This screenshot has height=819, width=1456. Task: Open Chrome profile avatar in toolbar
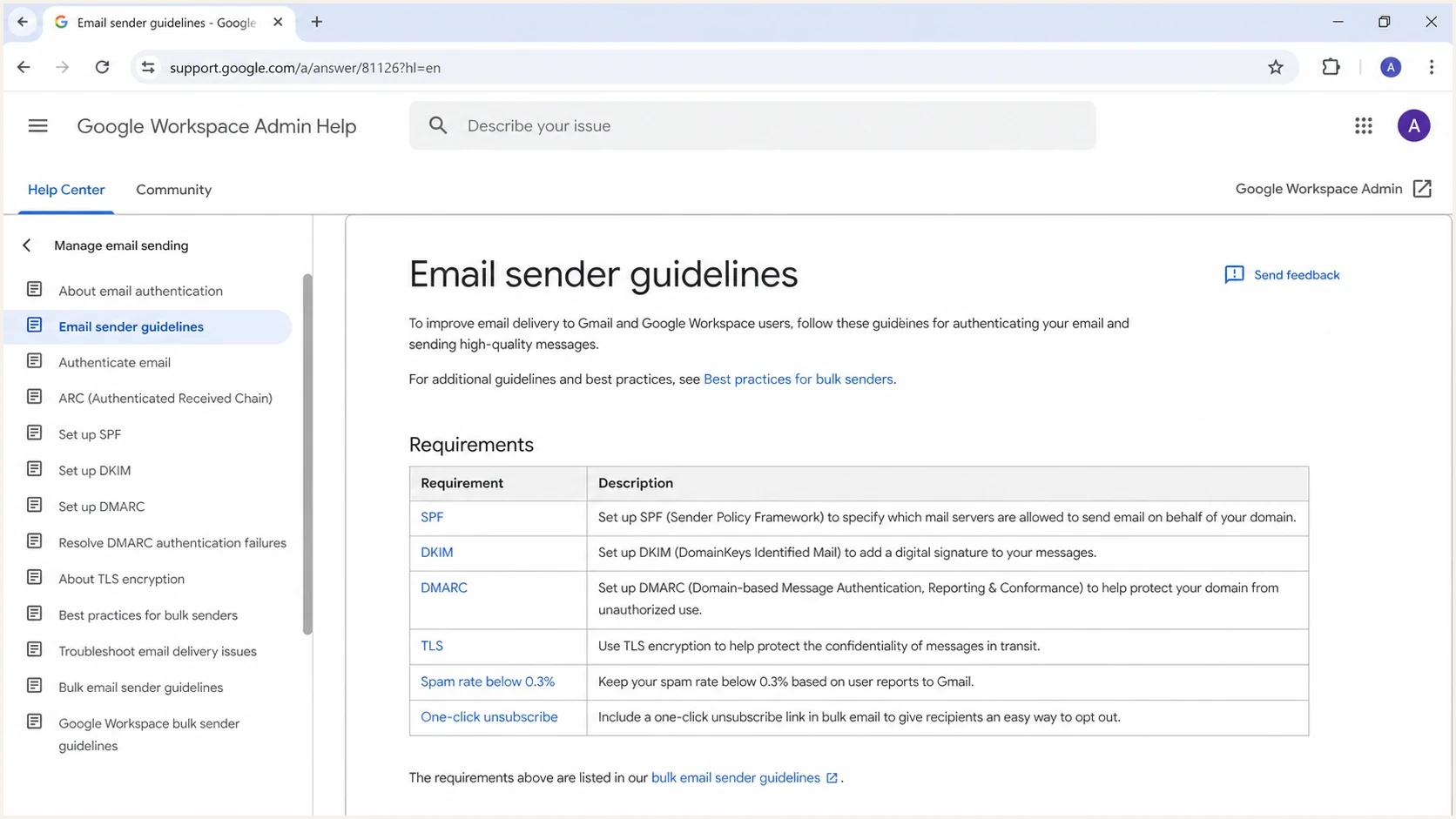[x=1391, y=67]
